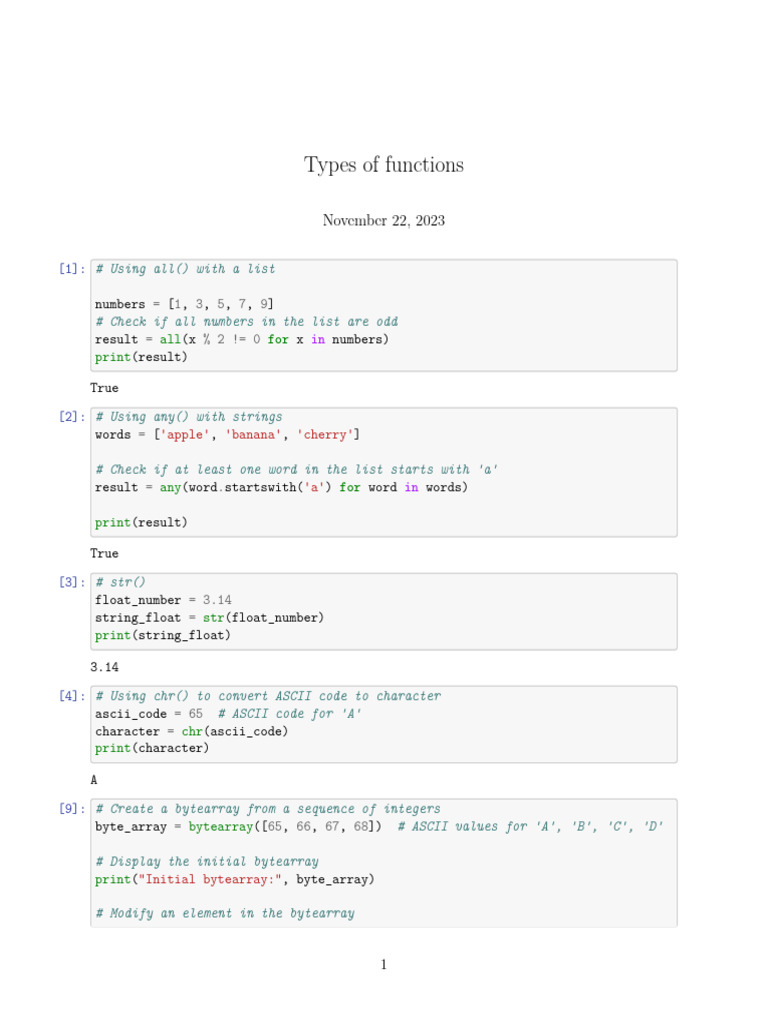Click the date November 22, 2023
The height and width of the screenshot is (1024, 768).
384,220
